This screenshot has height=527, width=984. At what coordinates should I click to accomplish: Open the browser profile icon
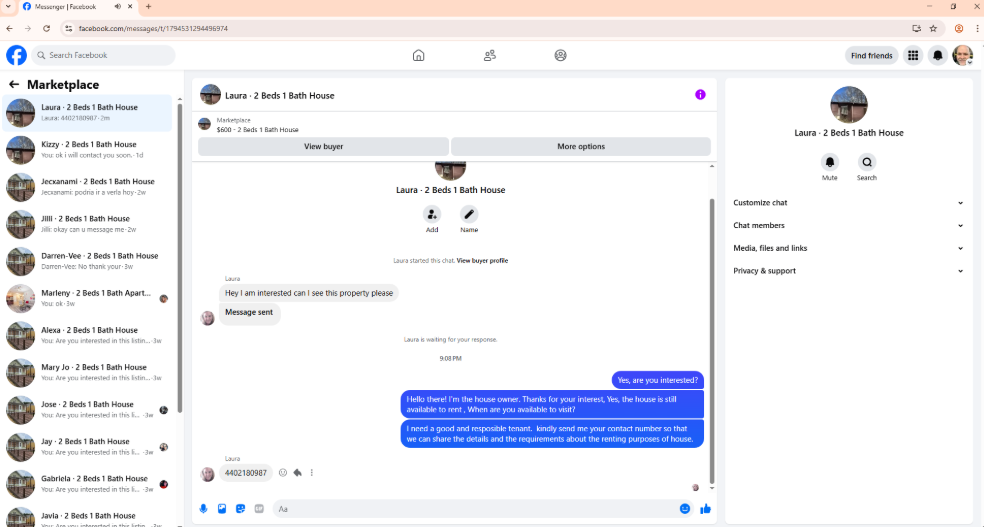click(958, 28)
